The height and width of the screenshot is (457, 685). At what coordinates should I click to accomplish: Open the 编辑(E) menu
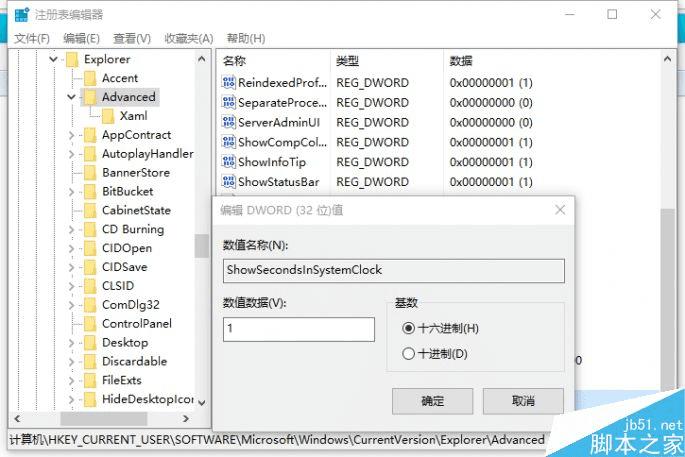(x=81, y=38)
